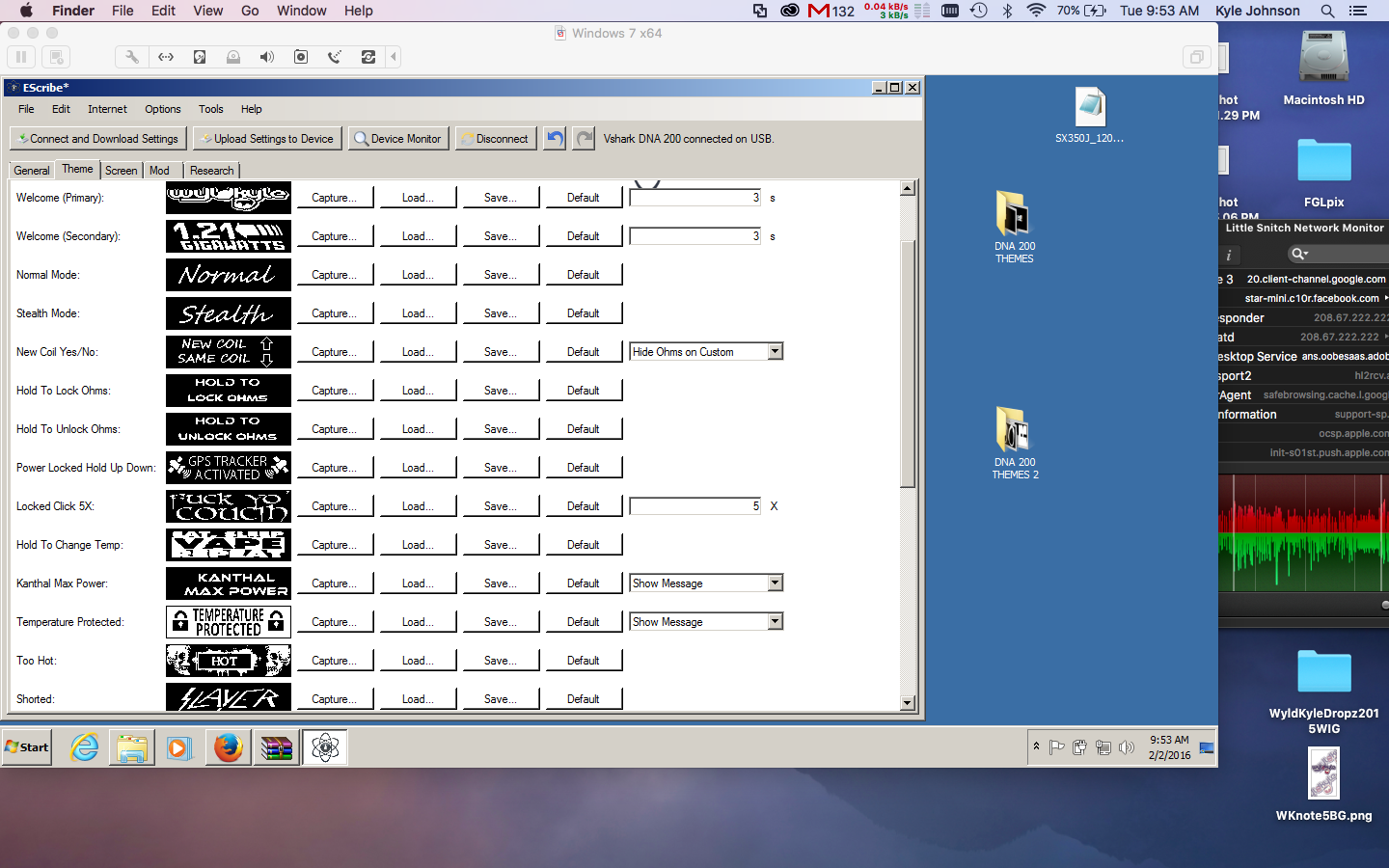Collapse the VM toolbar device list arrow

pos(394,57)
